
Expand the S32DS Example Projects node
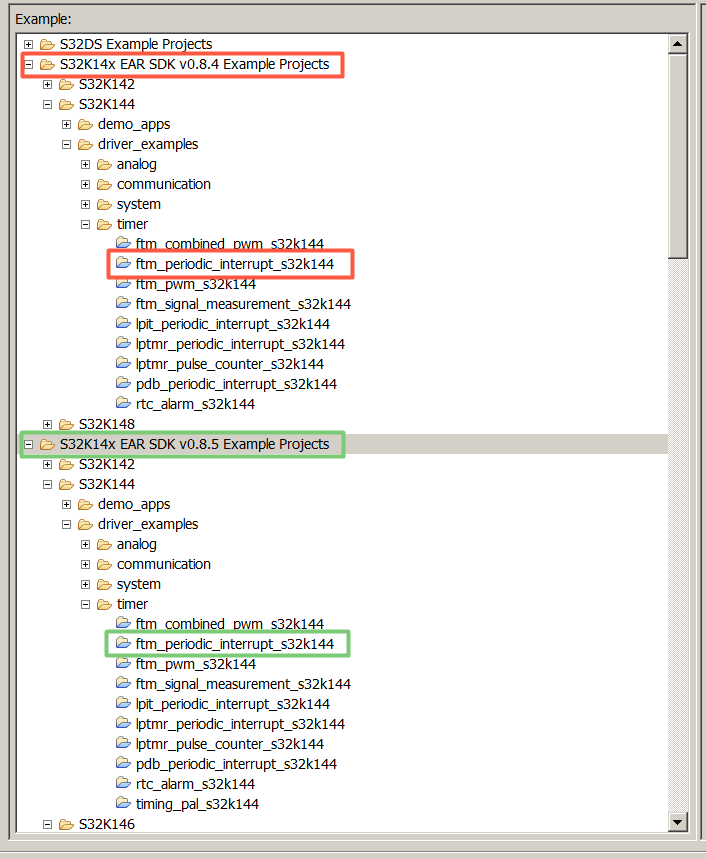click(28, 44)
